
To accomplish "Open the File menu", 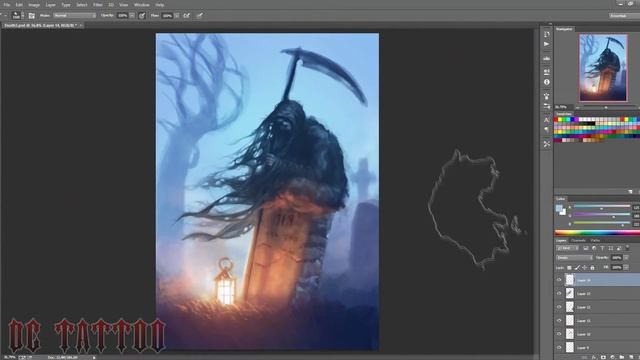I will point(7,5).
